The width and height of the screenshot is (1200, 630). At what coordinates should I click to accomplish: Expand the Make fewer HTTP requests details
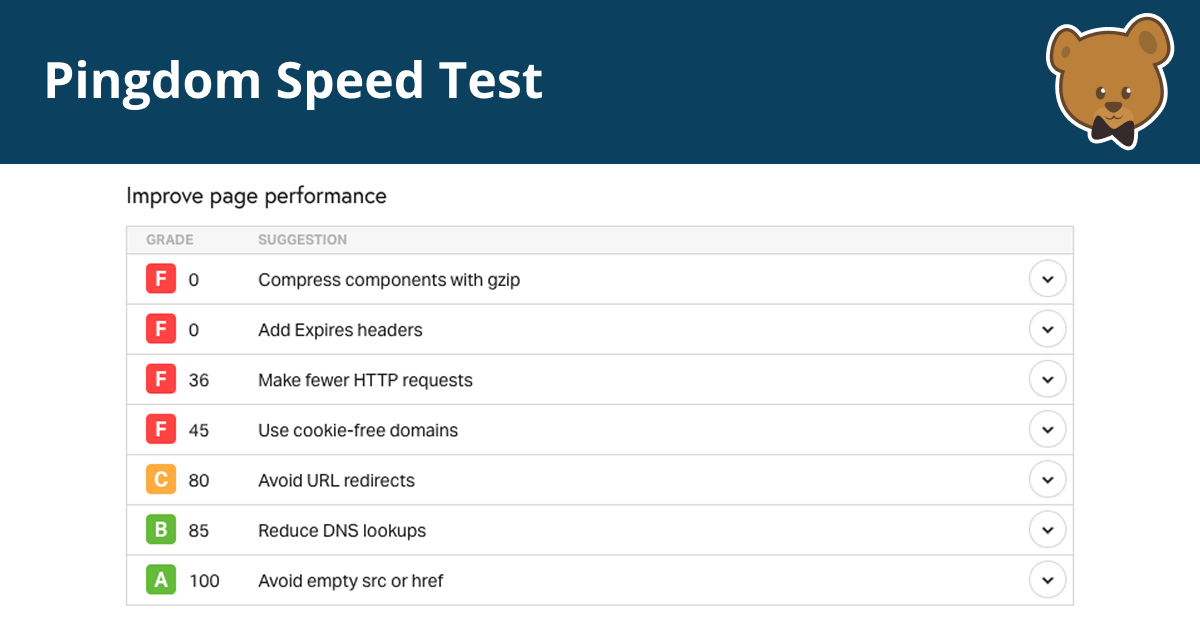[x=1047, y=379]
